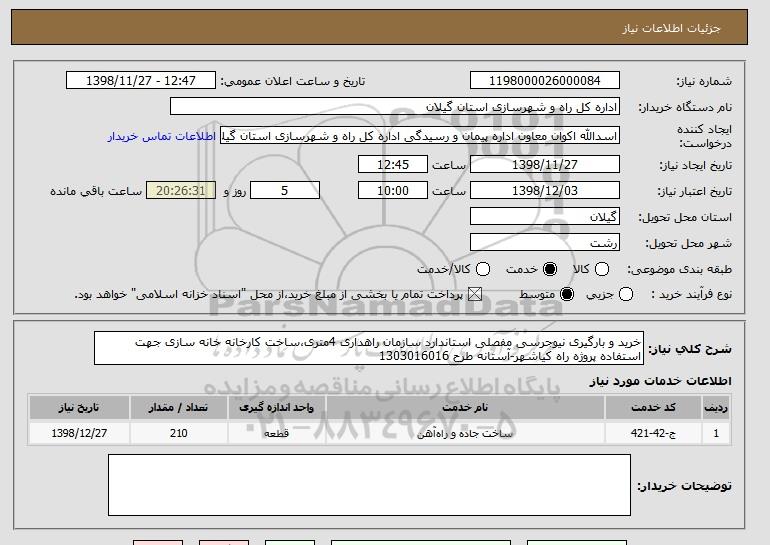Screen dimensions: 770x545
Task: Select the کالا radio button
Action: pyautogui.click(x=602, y=269)
